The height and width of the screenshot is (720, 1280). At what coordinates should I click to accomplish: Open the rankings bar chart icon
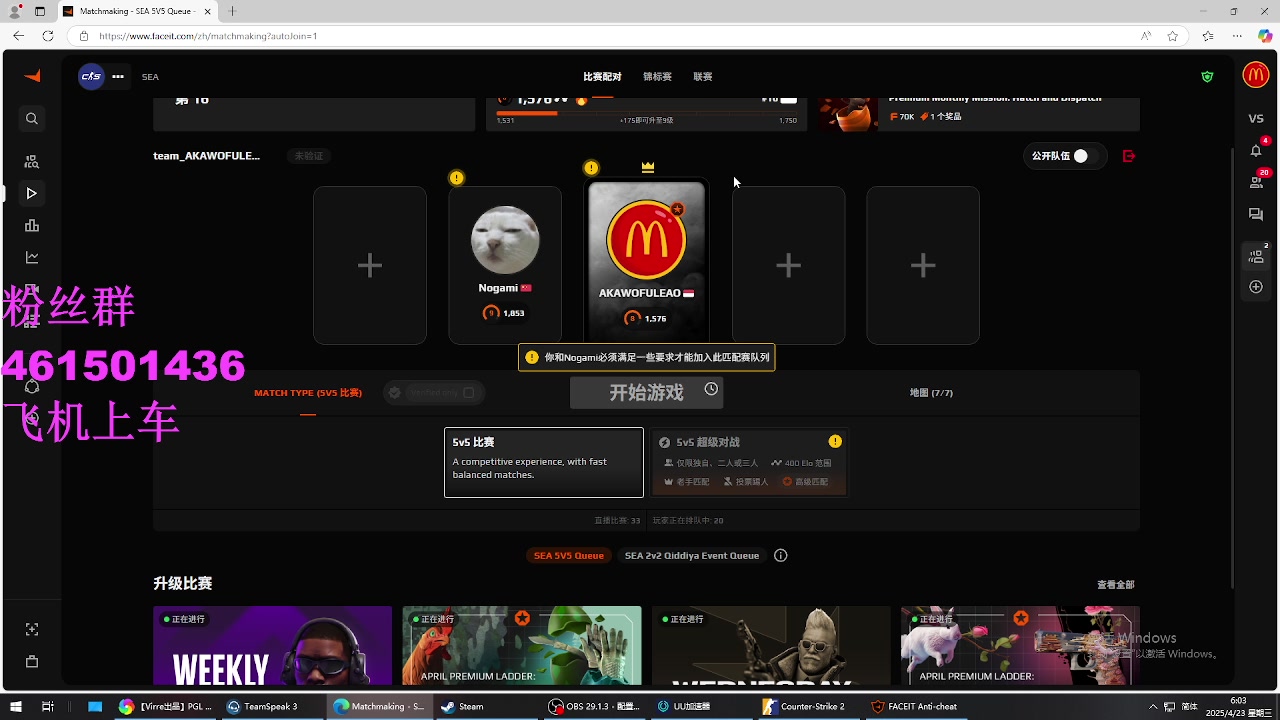coord(32,226)
